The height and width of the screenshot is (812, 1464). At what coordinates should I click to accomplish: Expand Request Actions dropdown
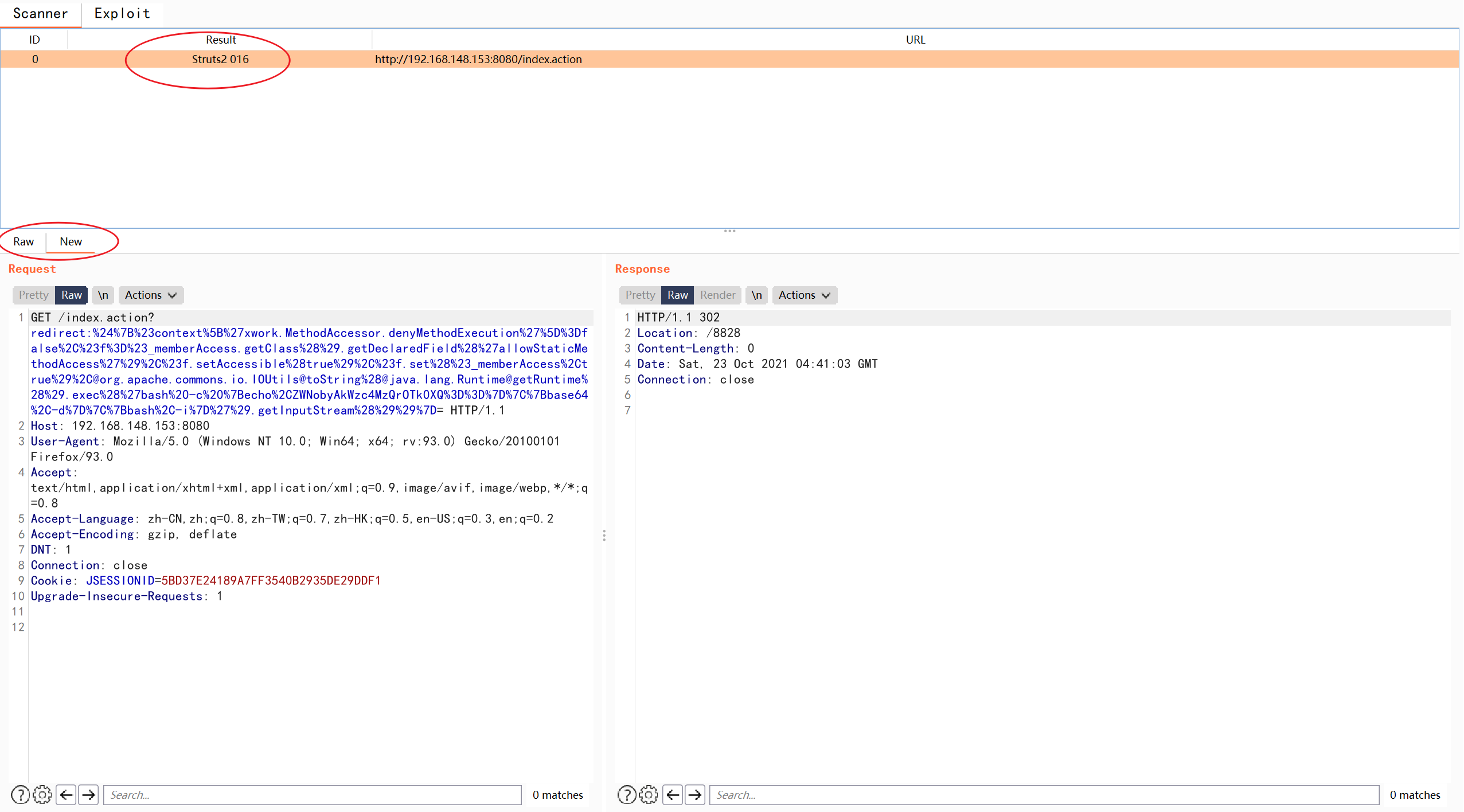[x=151, y=295]
